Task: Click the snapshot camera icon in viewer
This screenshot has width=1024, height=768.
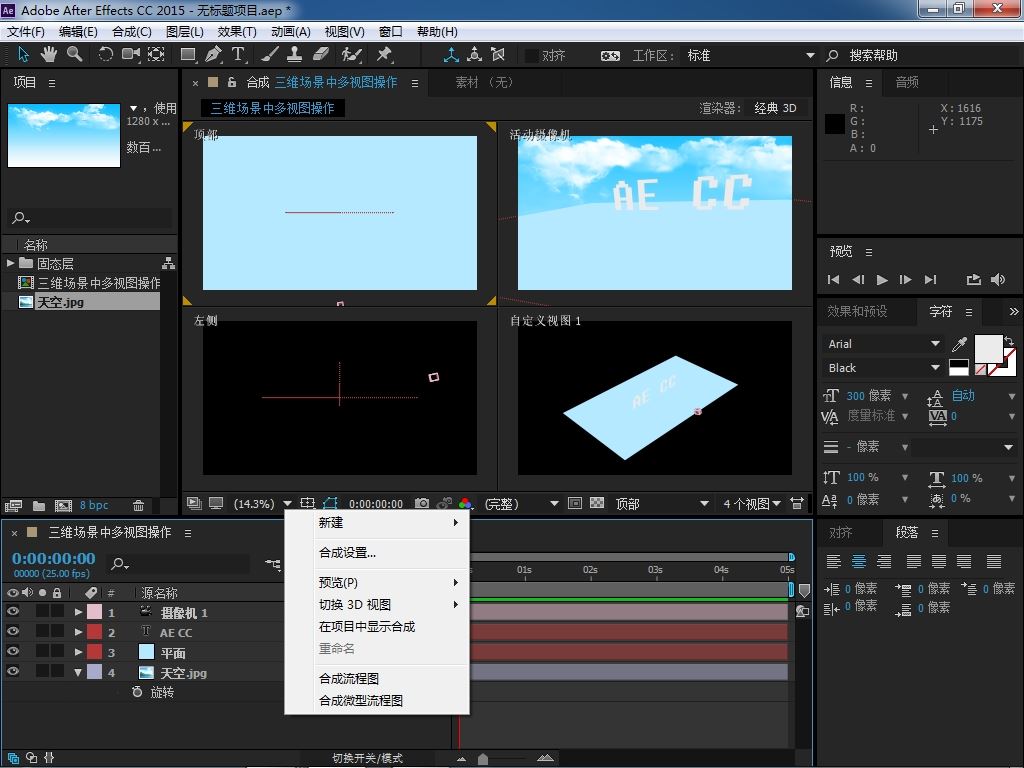Action: click(422, 504)
